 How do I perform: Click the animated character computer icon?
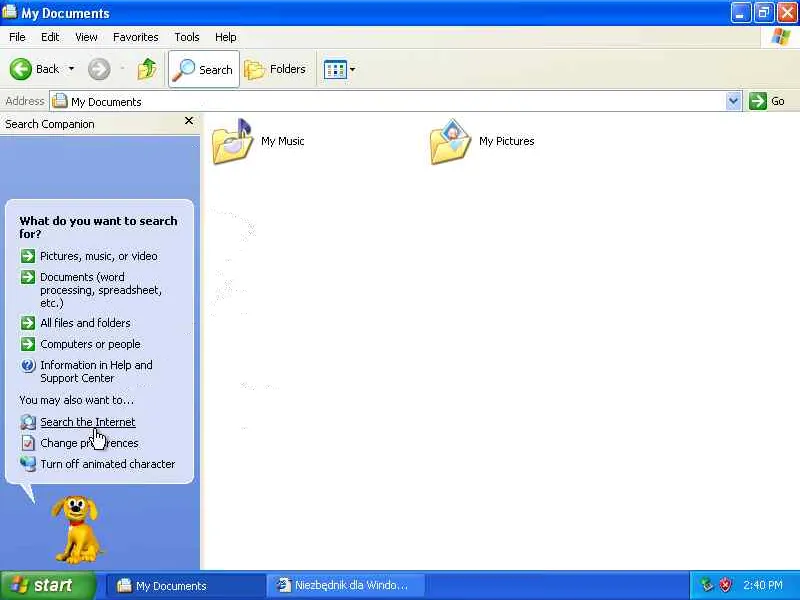pyautogui.click(x=28, y=464)
